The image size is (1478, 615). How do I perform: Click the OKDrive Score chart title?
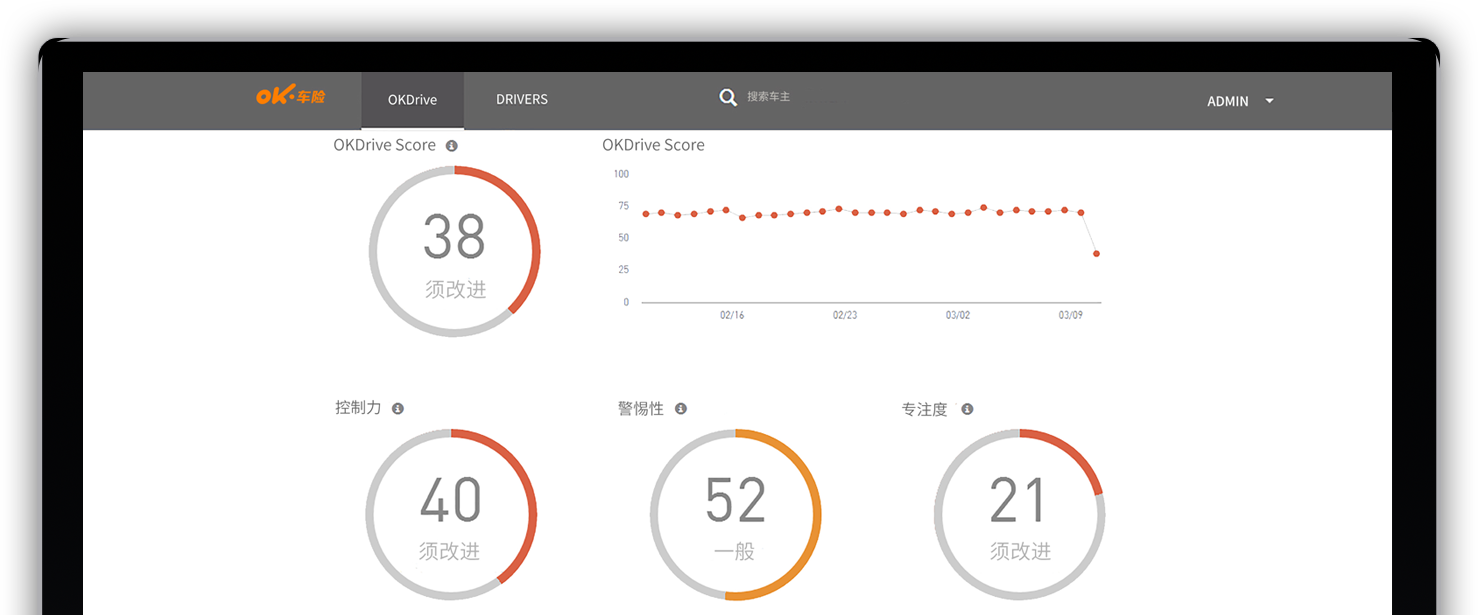[653, 145]
